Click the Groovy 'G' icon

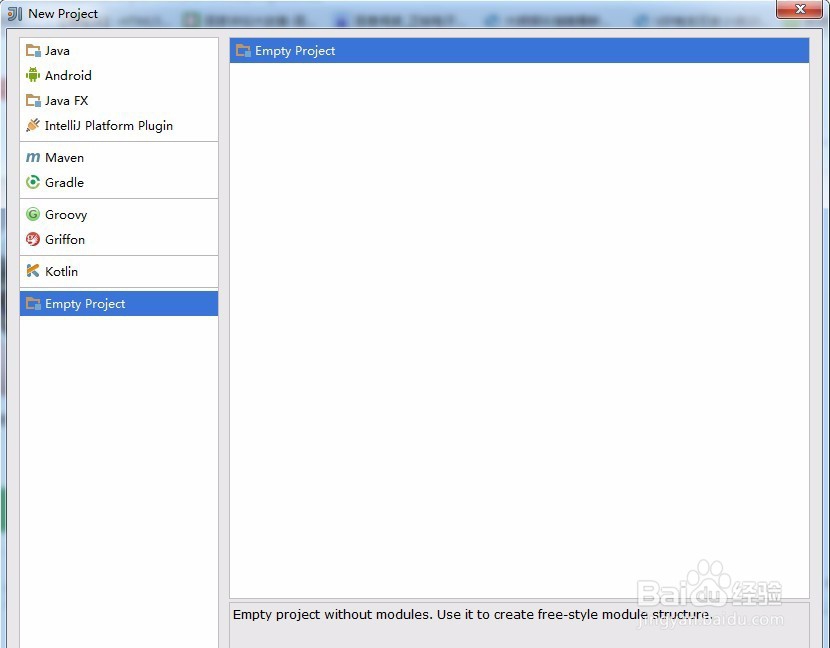pyautogui.click(x=33, y=214)
